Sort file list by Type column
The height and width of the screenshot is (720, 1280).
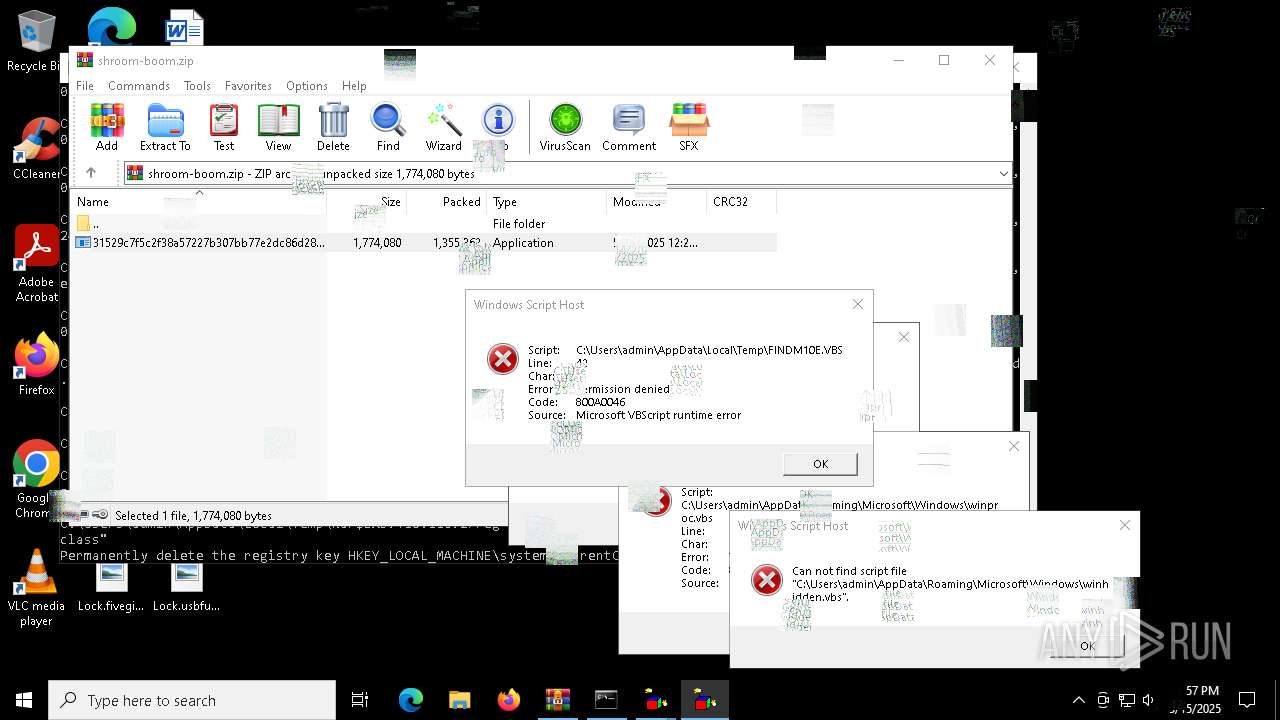tap(546, 202)
